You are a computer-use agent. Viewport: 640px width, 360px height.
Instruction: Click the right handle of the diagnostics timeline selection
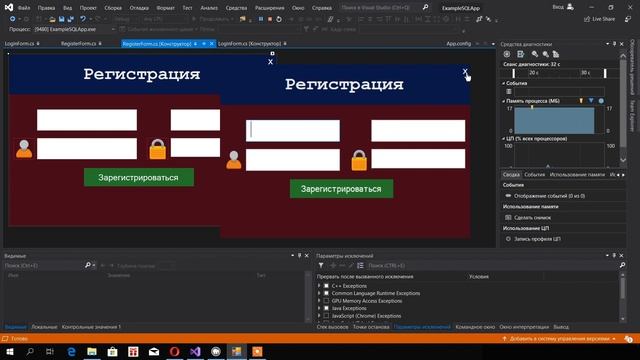pos(605,73)
